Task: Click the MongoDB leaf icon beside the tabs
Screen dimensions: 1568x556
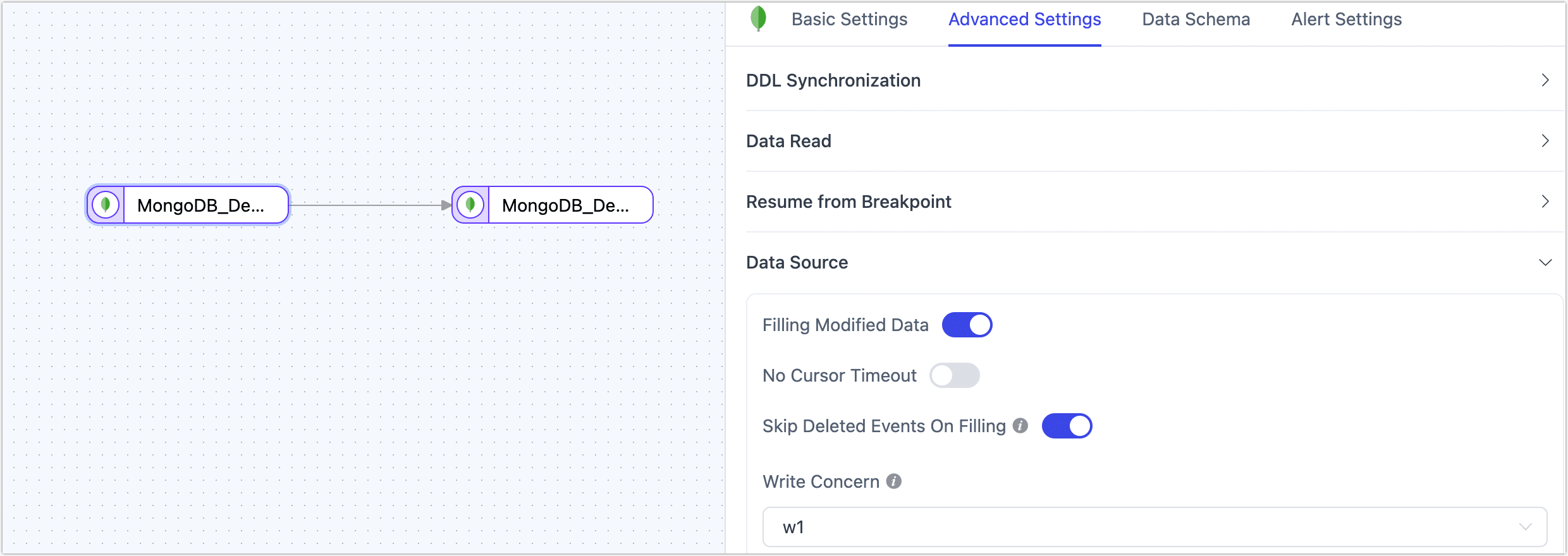Action: click(758, 19)
